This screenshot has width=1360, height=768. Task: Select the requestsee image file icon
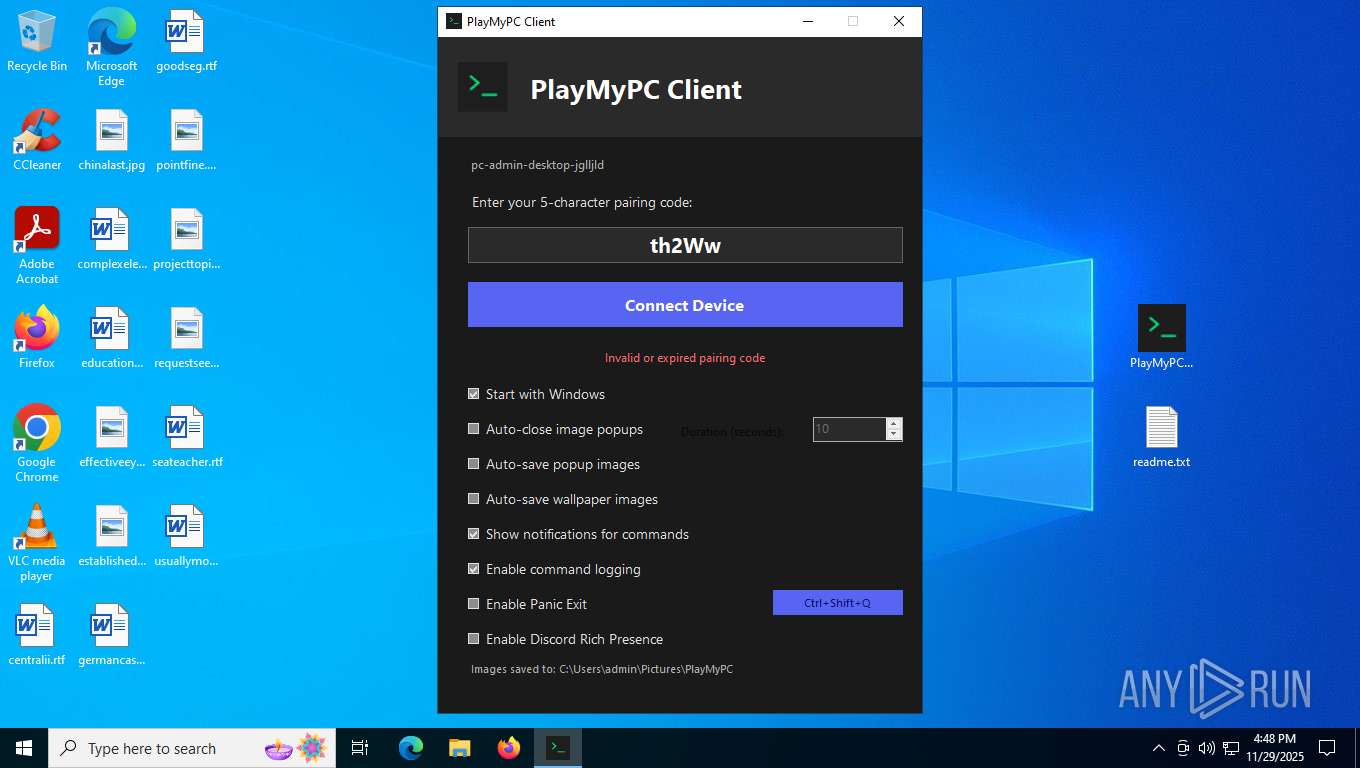(186, 338)
